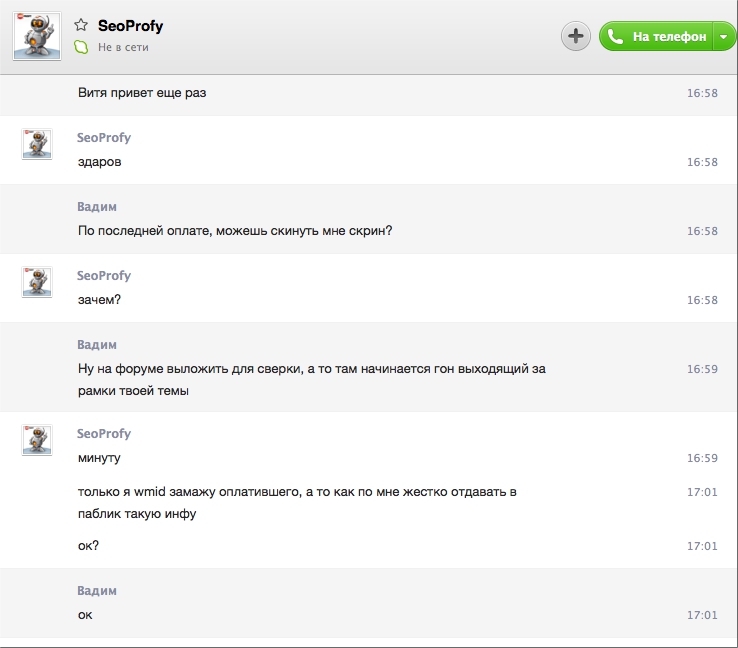This screenshot has height=648, width=738.
Task: Click the 16:59 timestamp beside минуту
Action: 702,459
